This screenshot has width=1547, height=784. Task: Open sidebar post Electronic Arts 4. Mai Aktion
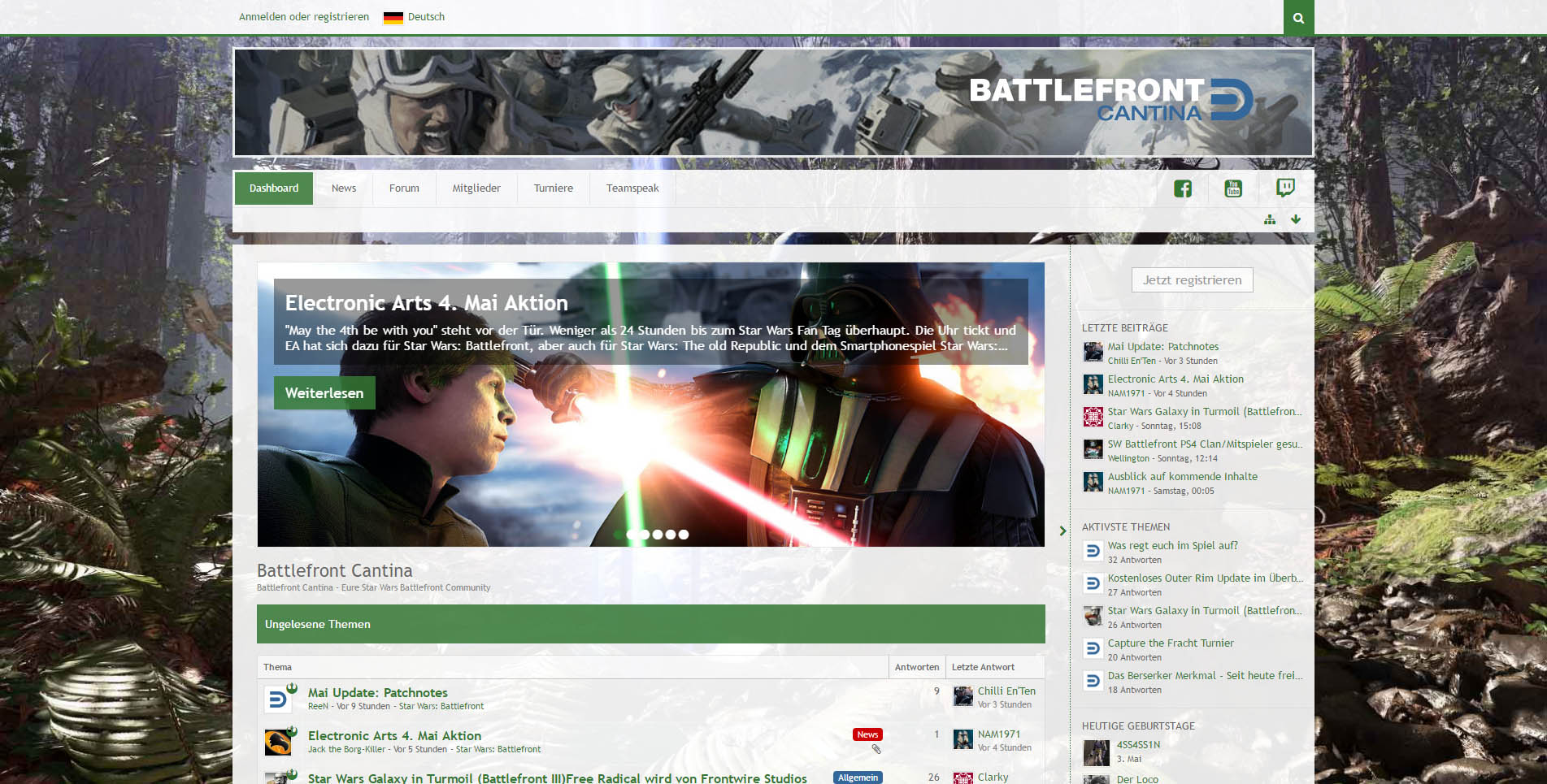tap(1175, 379)
